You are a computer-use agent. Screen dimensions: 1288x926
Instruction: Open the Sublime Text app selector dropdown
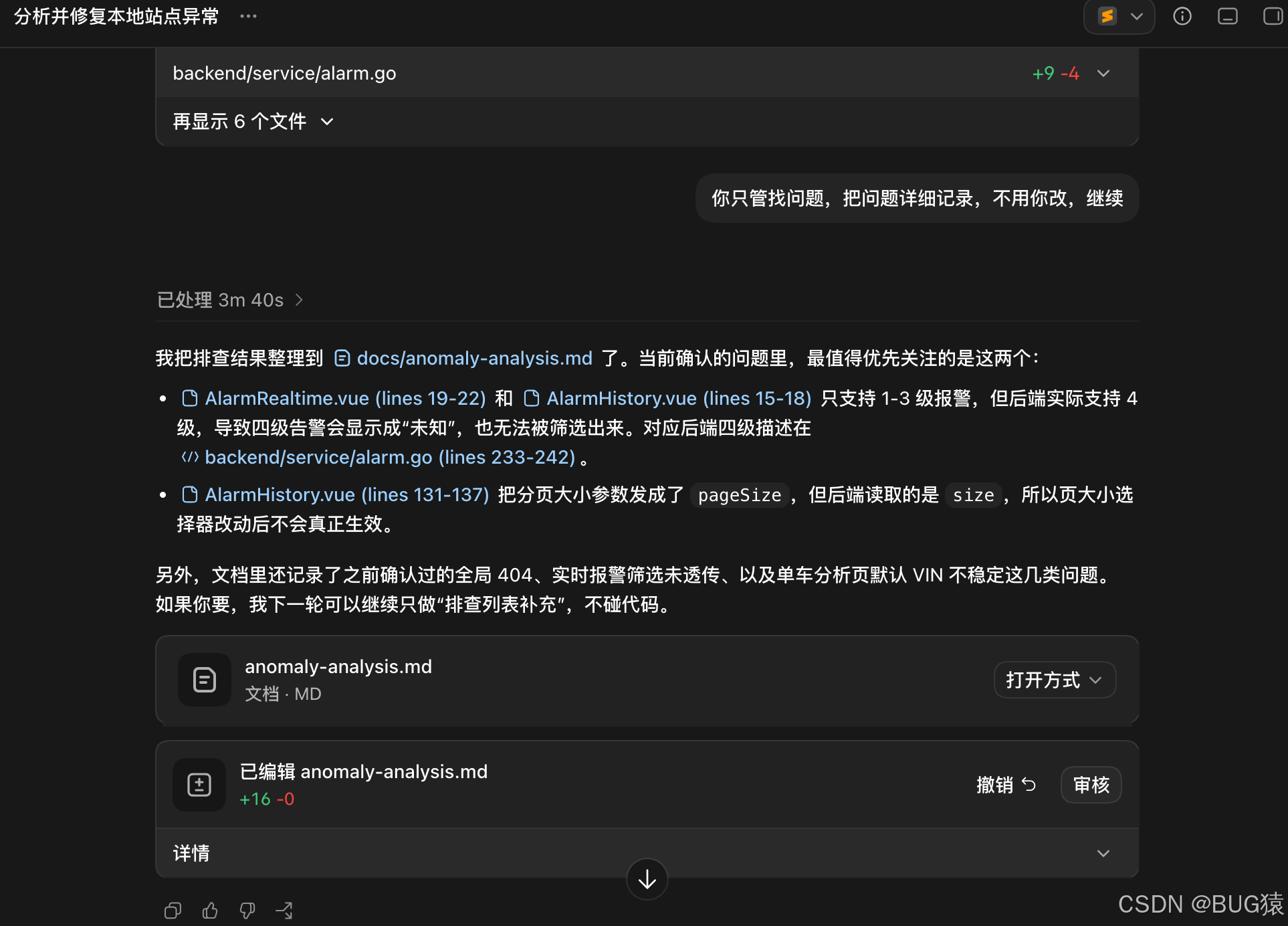(1119, 16)
